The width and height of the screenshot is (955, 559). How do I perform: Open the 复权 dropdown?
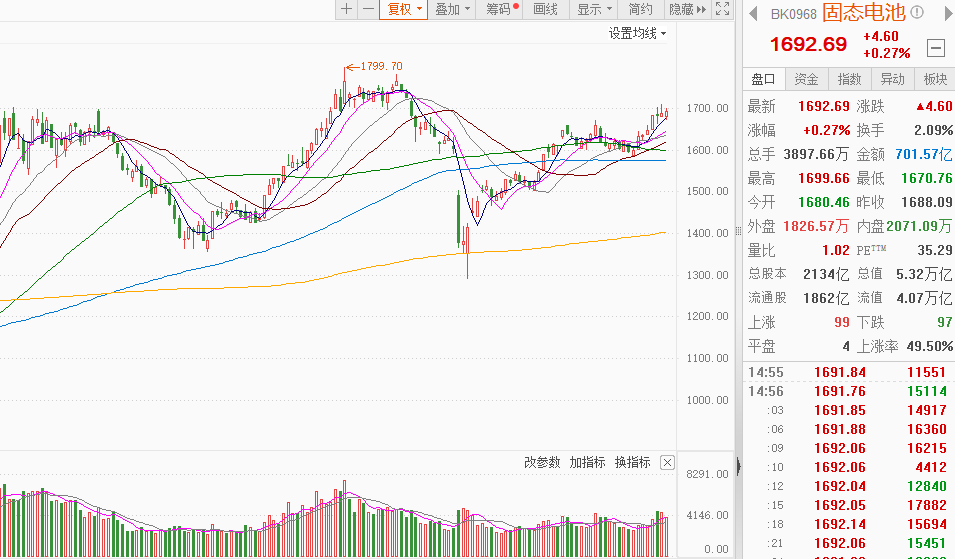click(x=405, y=9)
